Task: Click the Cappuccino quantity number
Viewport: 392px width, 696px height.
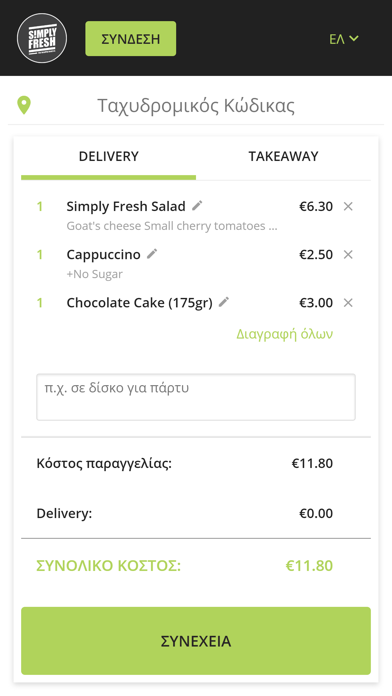Action: (40, 255)
